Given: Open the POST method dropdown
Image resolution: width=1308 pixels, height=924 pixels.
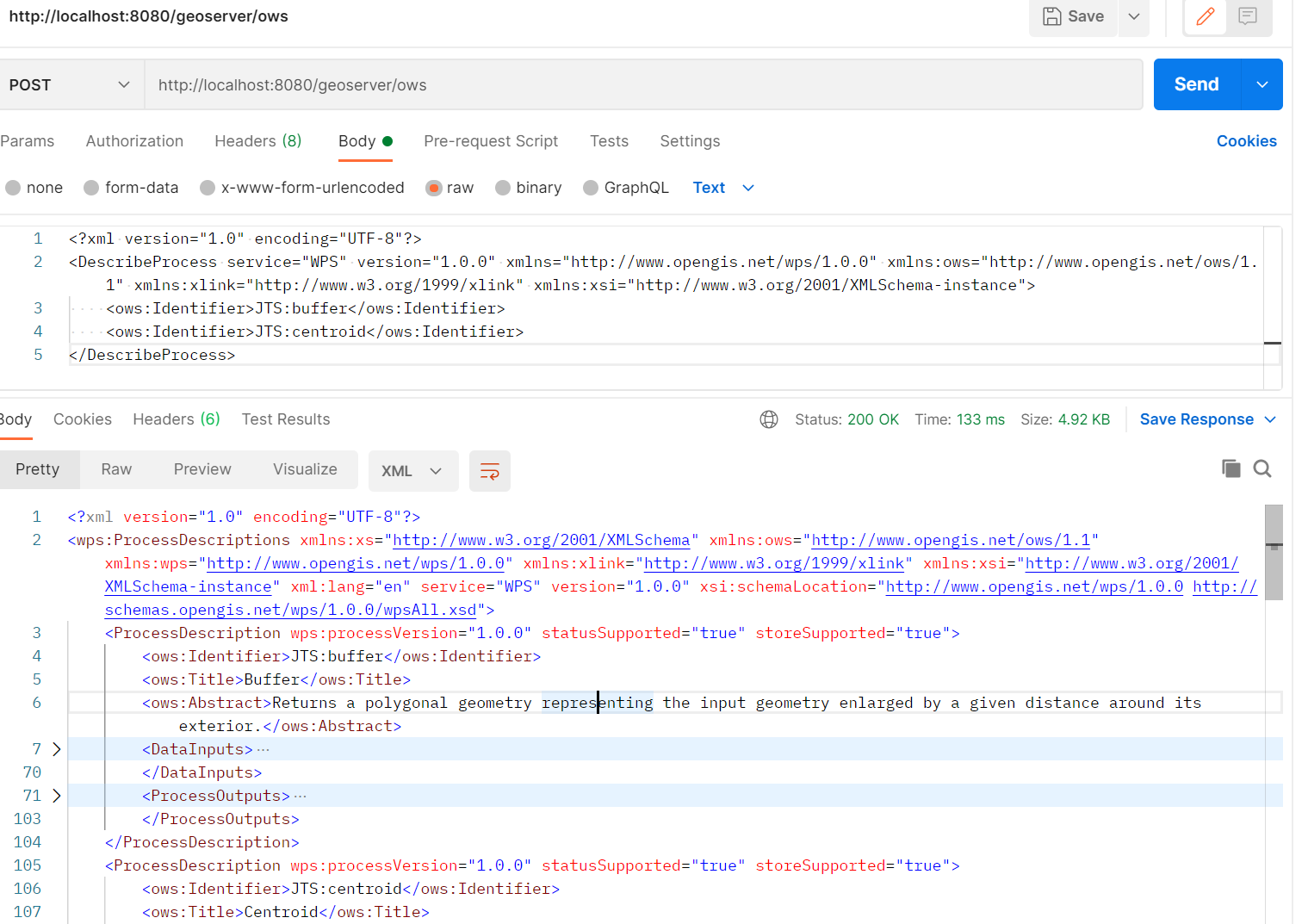Looking at the screenshot, I should pyautogui.click(x=71, y=84).
